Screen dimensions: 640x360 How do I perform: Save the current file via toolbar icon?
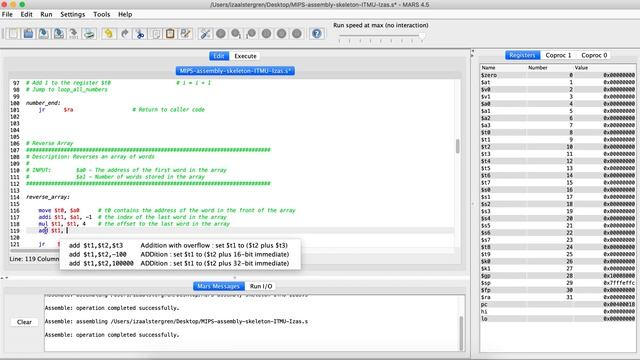(x=43, y=33)
